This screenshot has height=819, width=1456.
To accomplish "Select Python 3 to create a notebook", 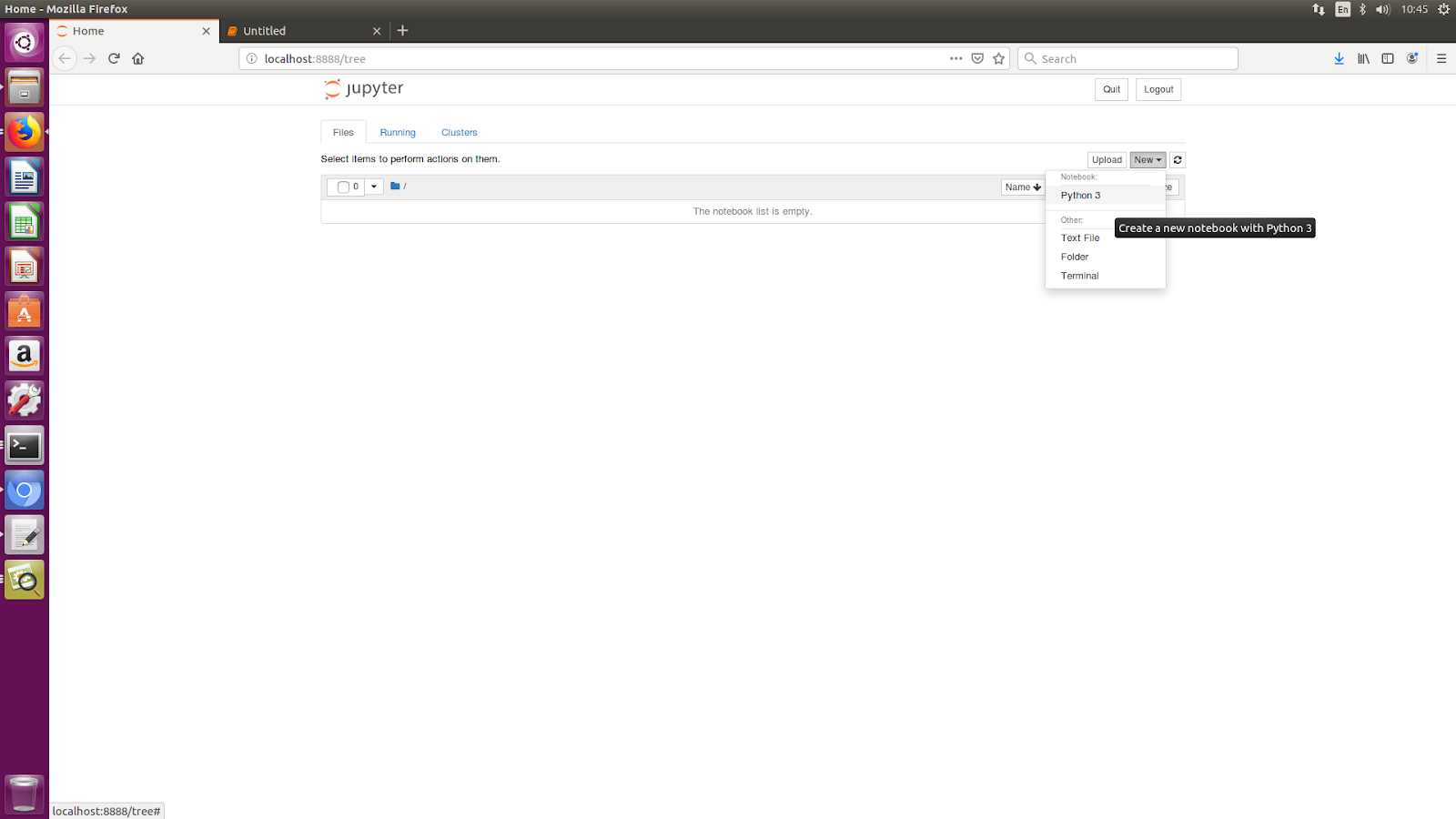I will click(x=1080, y=195).
